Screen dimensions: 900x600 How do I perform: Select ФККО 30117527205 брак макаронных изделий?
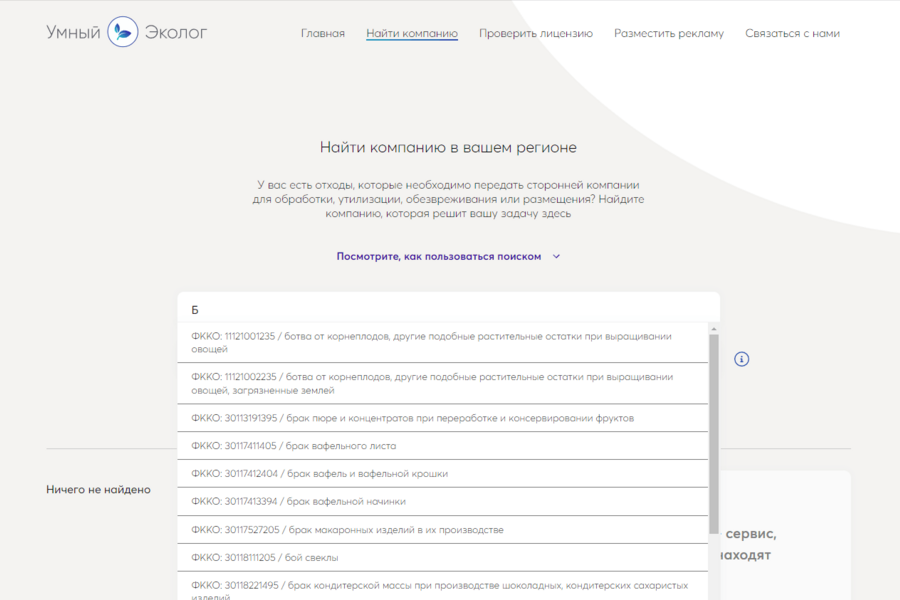[443, 529]
